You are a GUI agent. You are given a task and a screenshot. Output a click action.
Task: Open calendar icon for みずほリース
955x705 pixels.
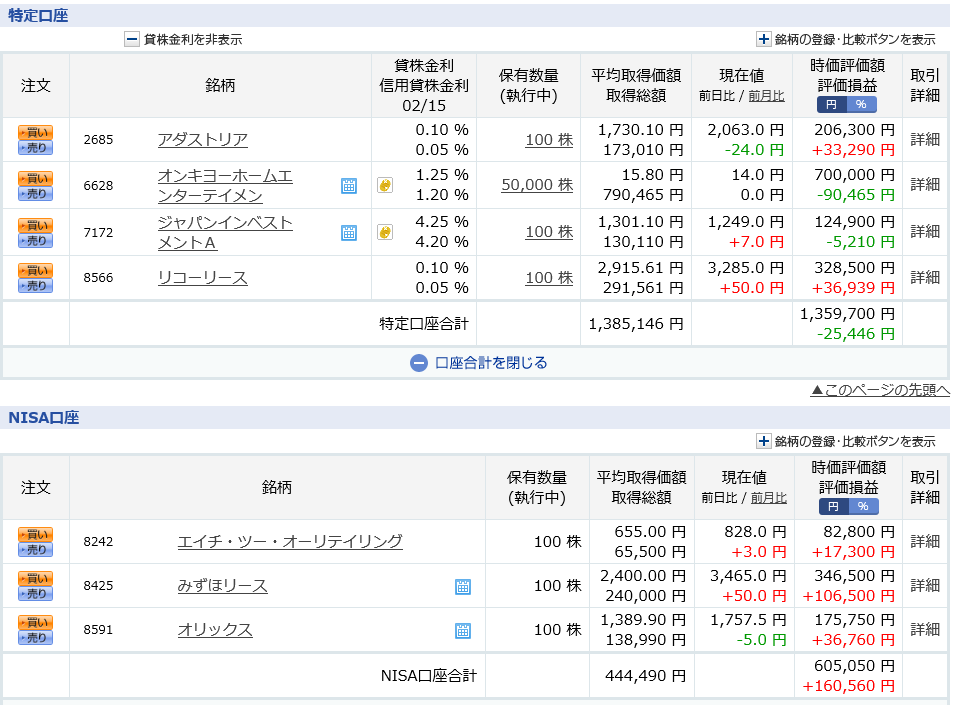point(463,587)
